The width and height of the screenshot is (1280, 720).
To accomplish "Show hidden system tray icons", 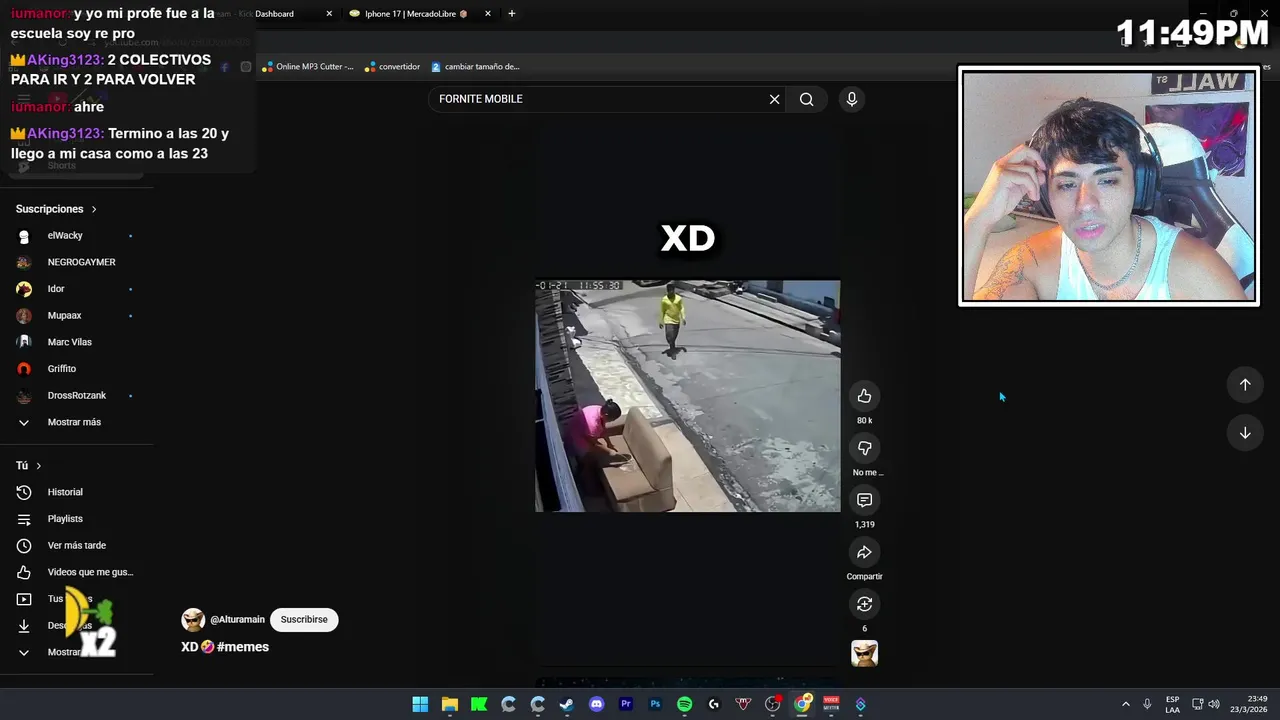I will [x=1126, y=704].
